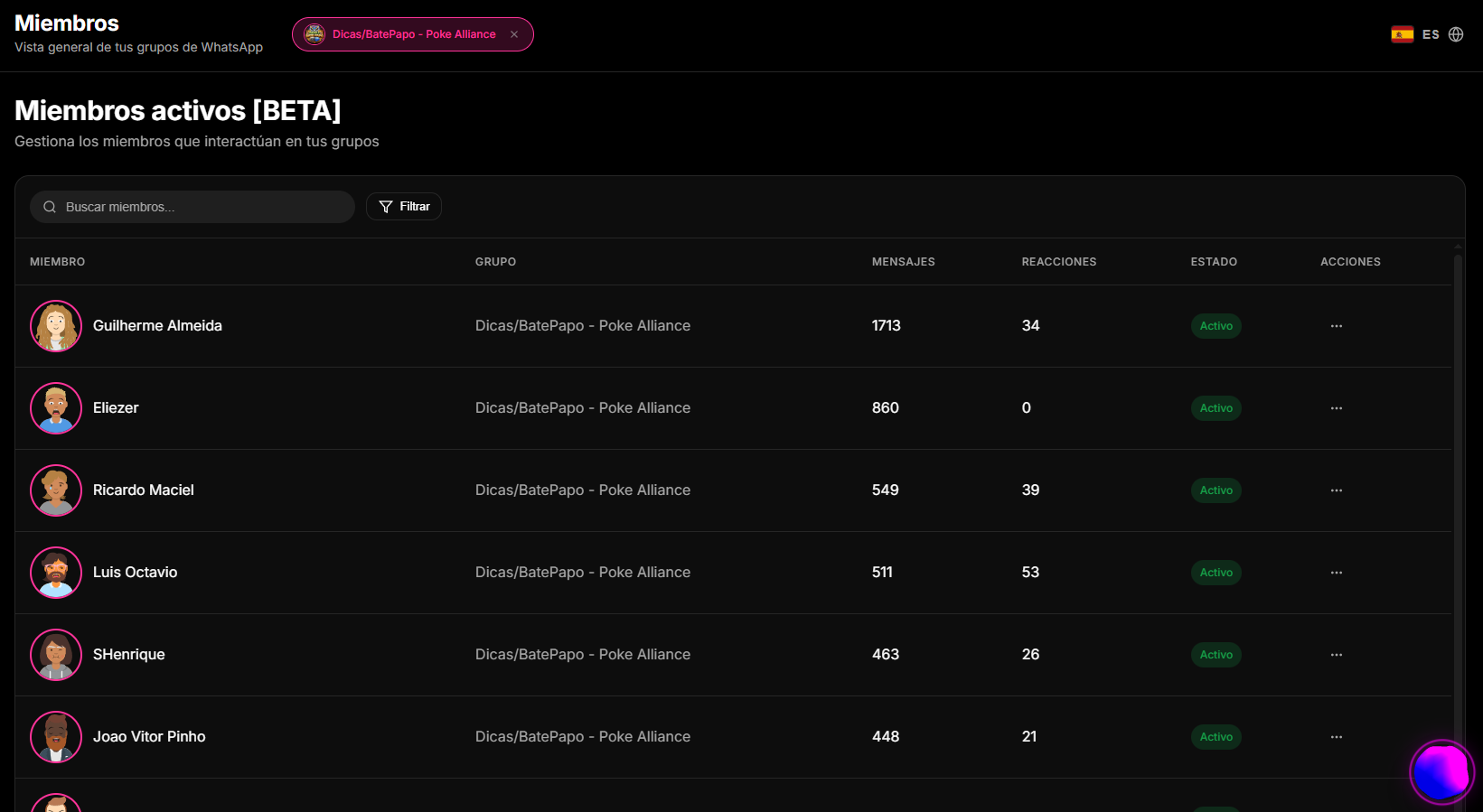Click the Poke Alliance group logo icon
Screen dimensions: 1483x812
click(x=314, y=34)
